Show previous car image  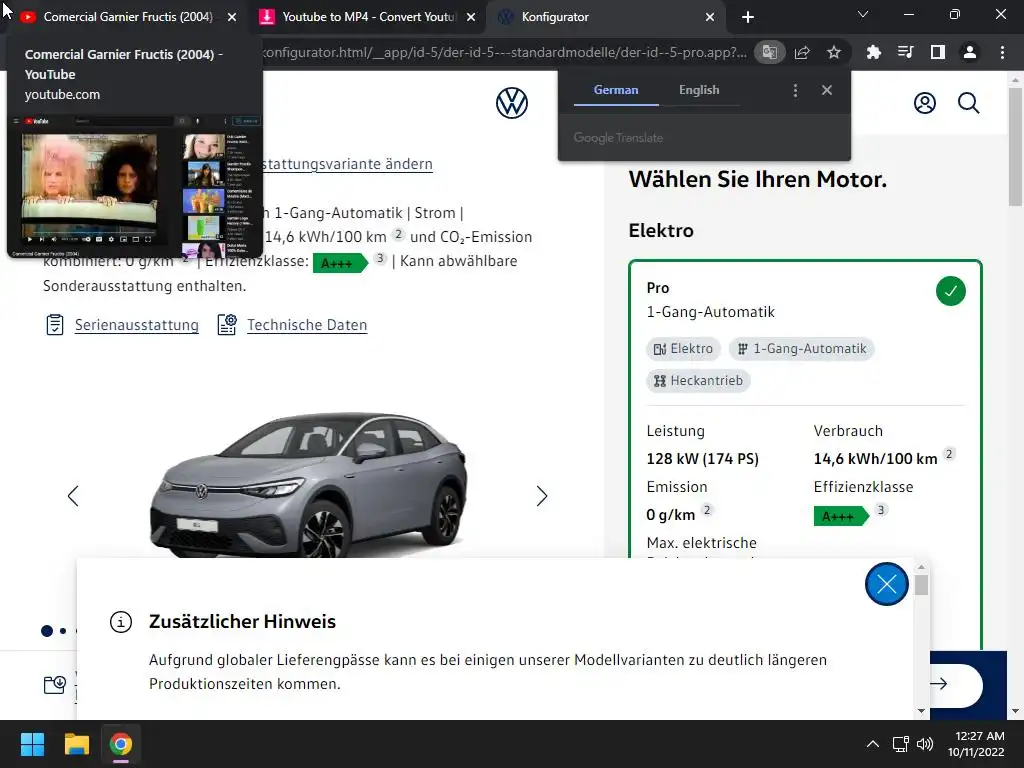(x=73, y=496)
